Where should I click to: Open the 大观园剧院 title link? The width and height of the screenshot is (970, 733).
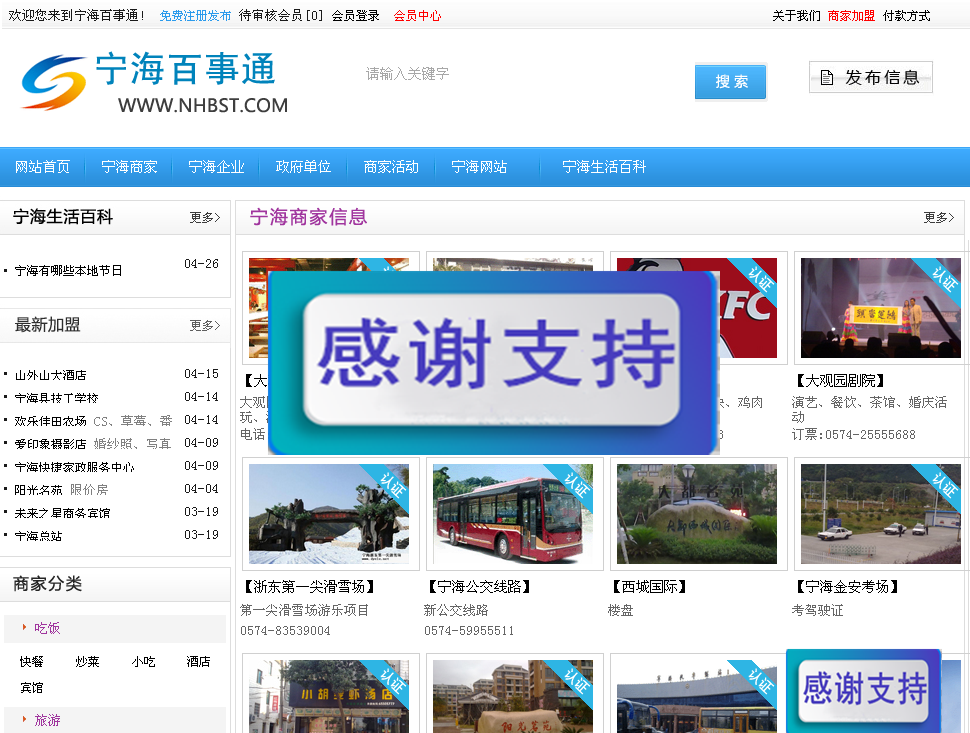click(839, 380)
